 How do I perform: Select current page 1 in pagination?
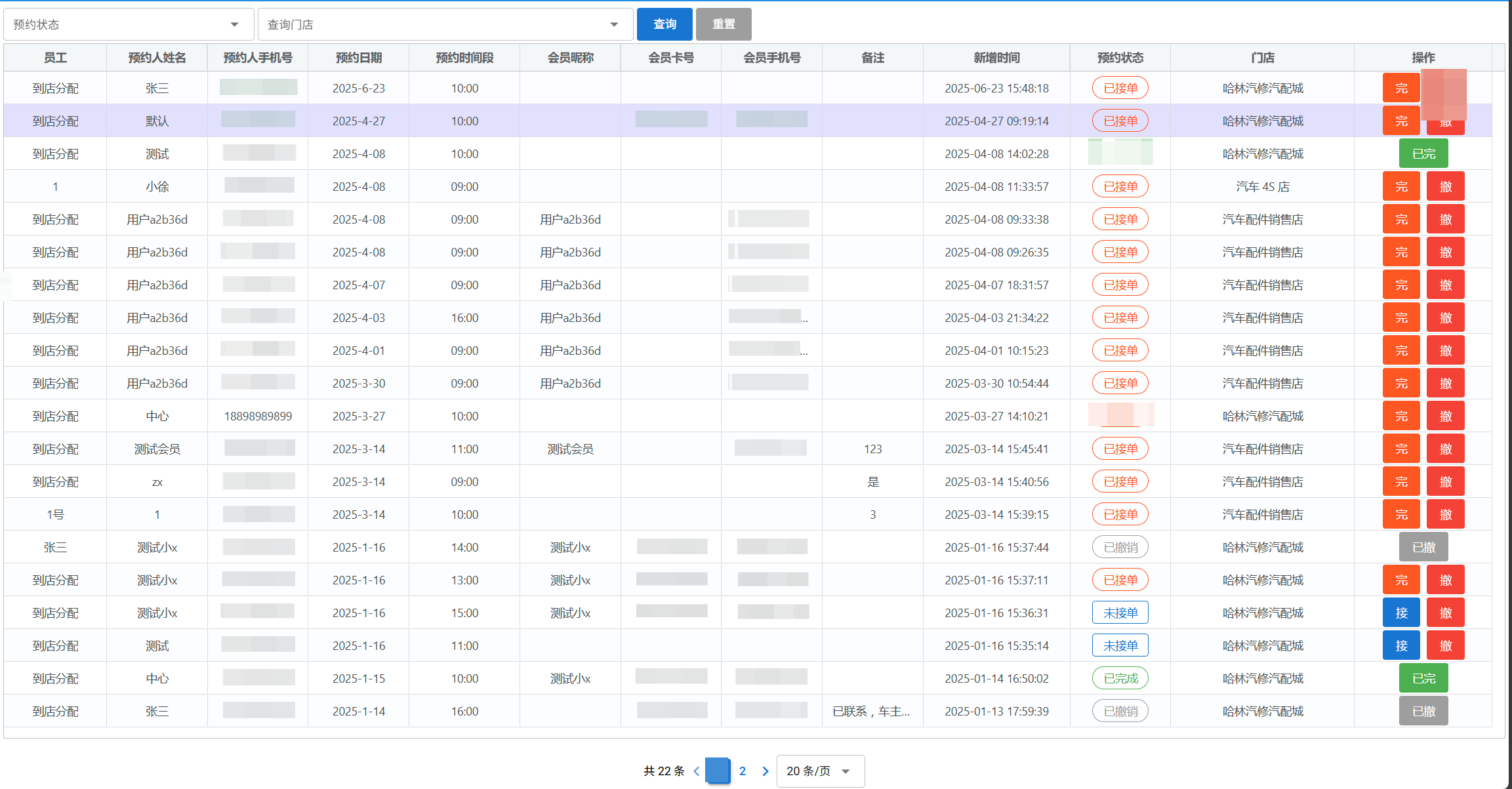[718, 771]
